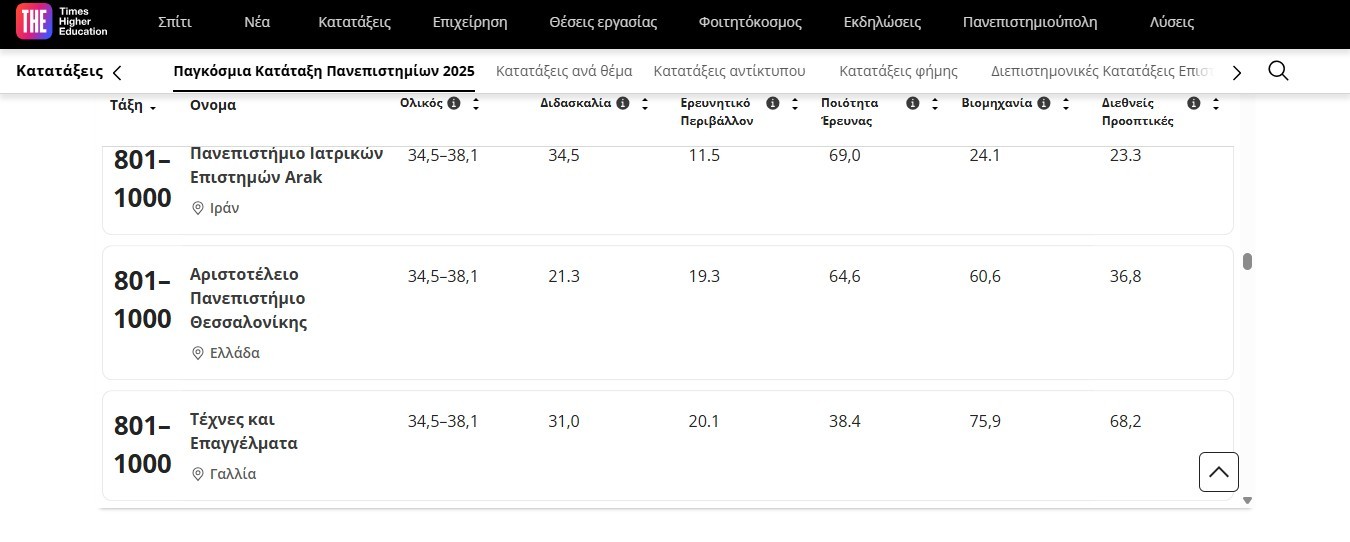Image resolution: width=1350 pixels, height=542 pixels.
Task: Click the page vertical scrollbar thumb
Action: pos(1247,262)
